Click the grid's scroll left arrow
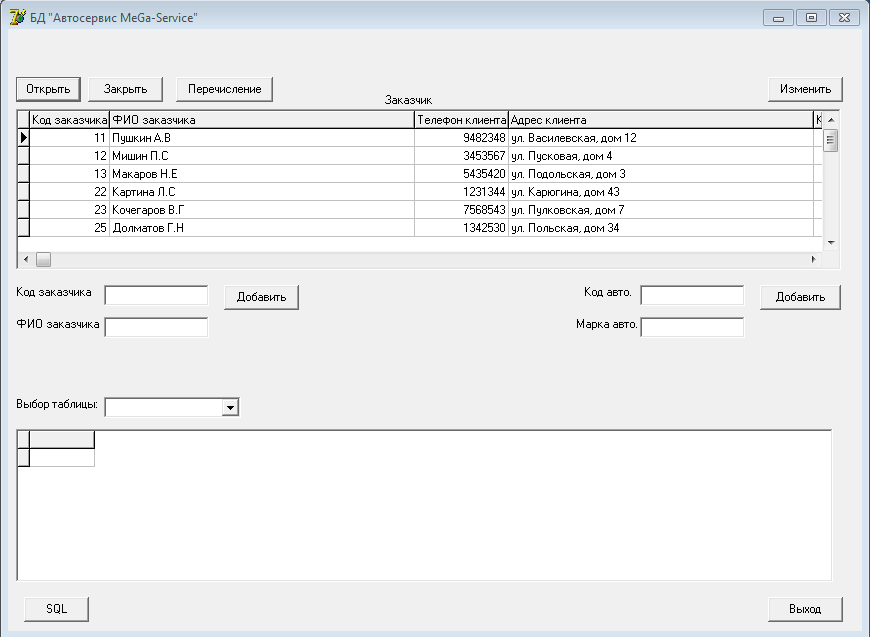 click(x=26, y=259)
